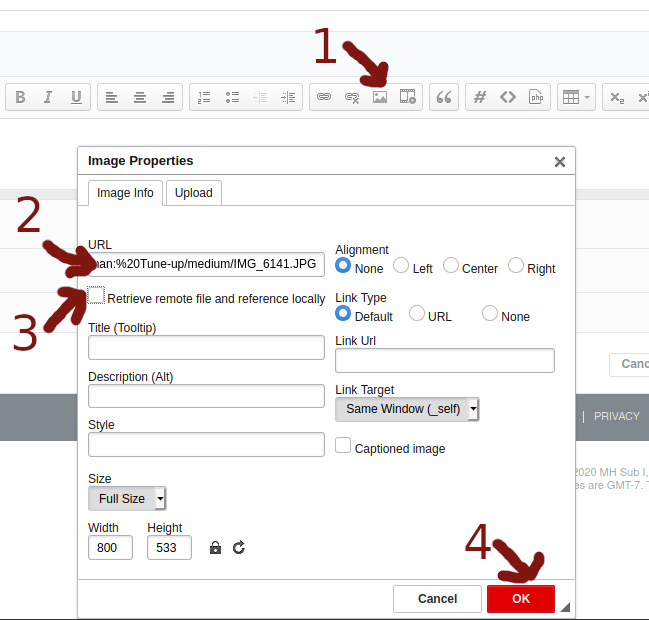Click Cancel in Image Properties dialog
Image resolution: width=649 pixels, height=620 pixels.
(x=437, y=598)
